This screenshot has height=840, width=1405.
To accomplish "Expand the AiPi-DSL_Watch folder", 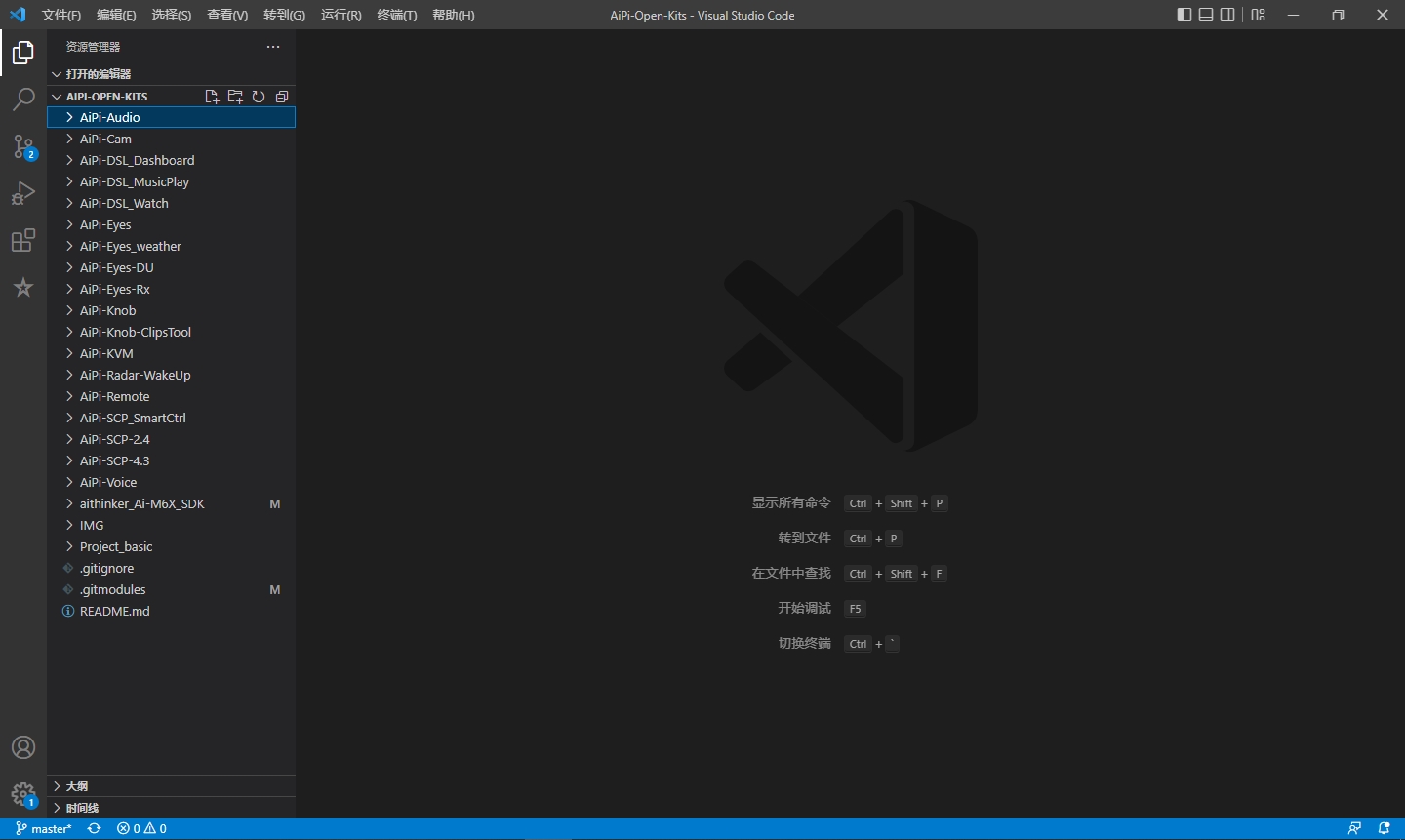I will (171, 203).
